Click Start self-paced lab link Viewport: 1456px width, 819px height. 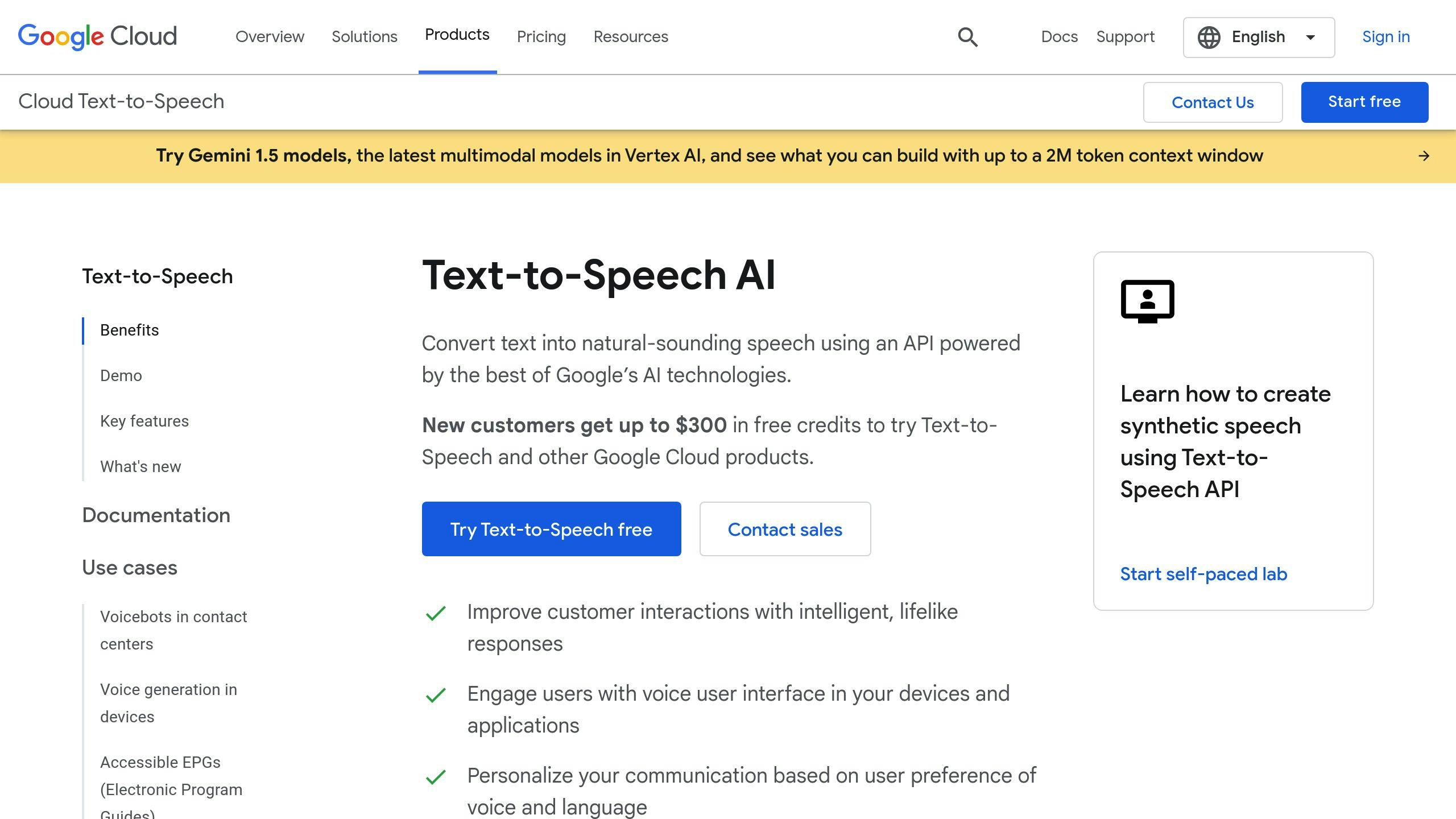1202,573
